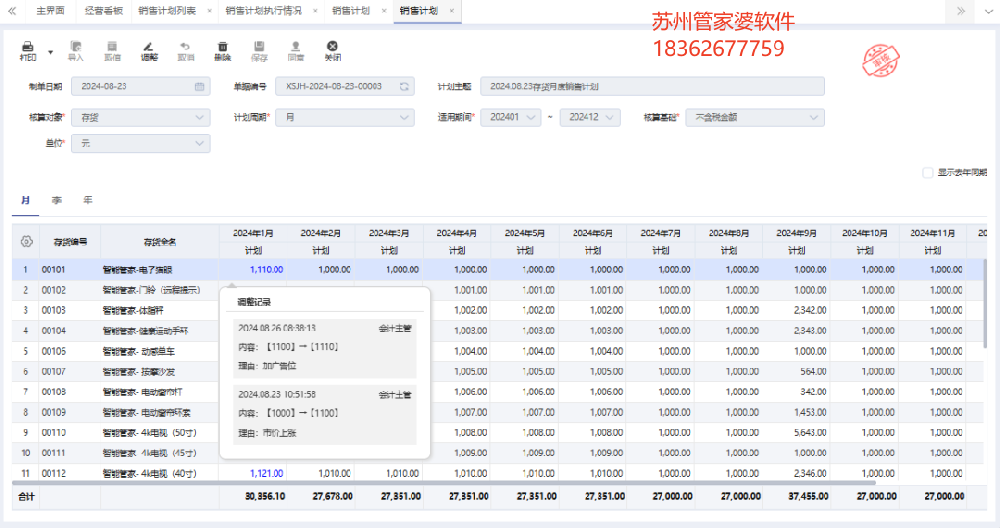Switch to 主界面 tab
Viewport: 1000px width, 528px height.
(50, 11)
